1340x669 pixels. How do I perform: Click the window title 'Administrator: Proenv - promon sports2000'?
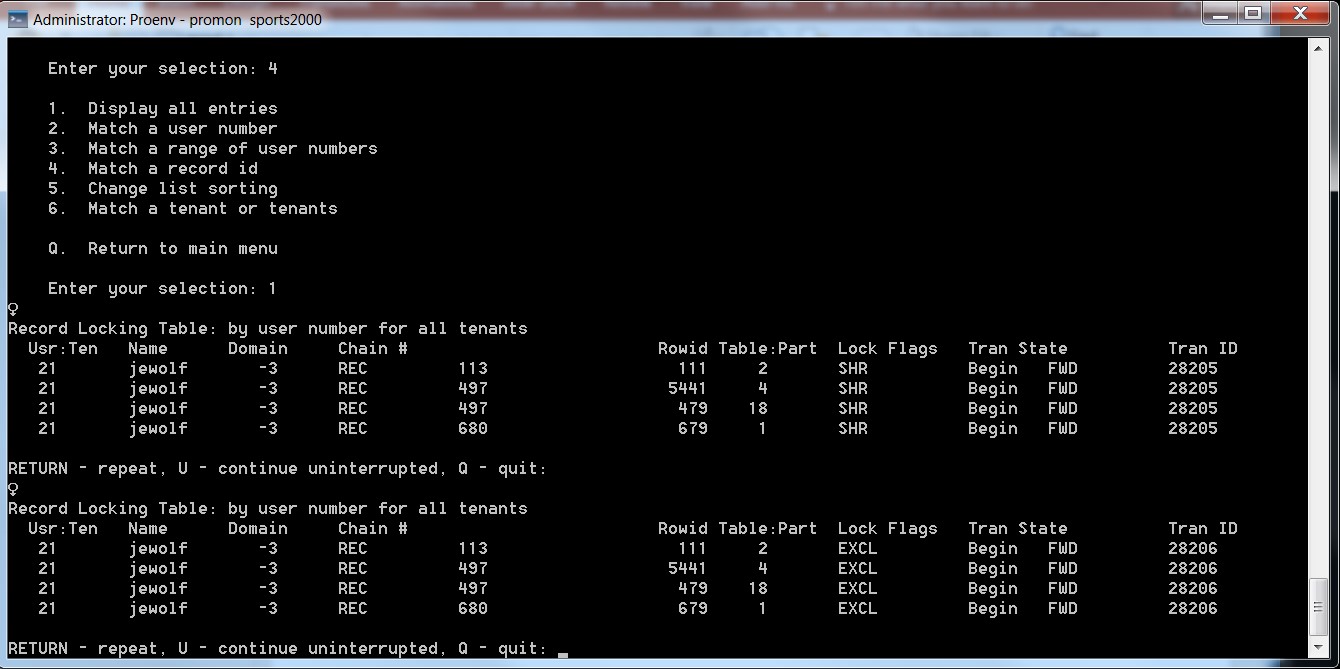(178, 19)
